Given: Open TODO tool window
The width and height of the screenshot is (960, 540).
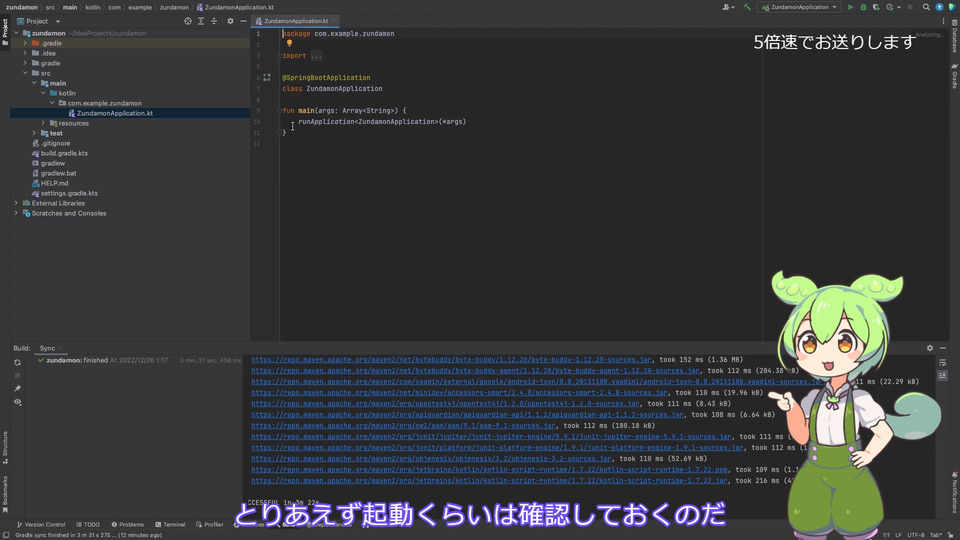Looking at the screenshot, I should 88,525.
